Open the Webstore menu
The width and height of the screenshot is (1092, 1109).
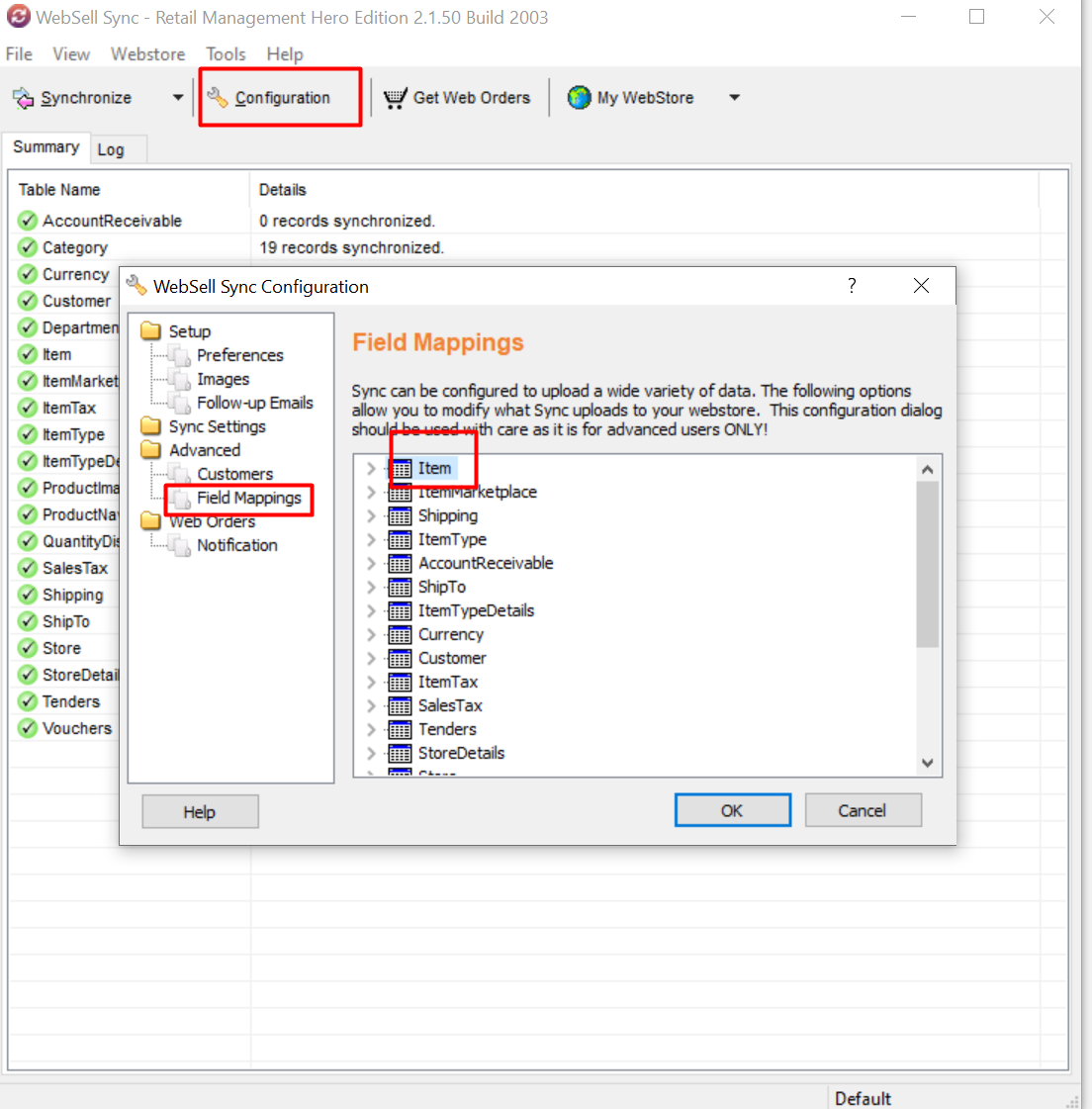(147, 54)
